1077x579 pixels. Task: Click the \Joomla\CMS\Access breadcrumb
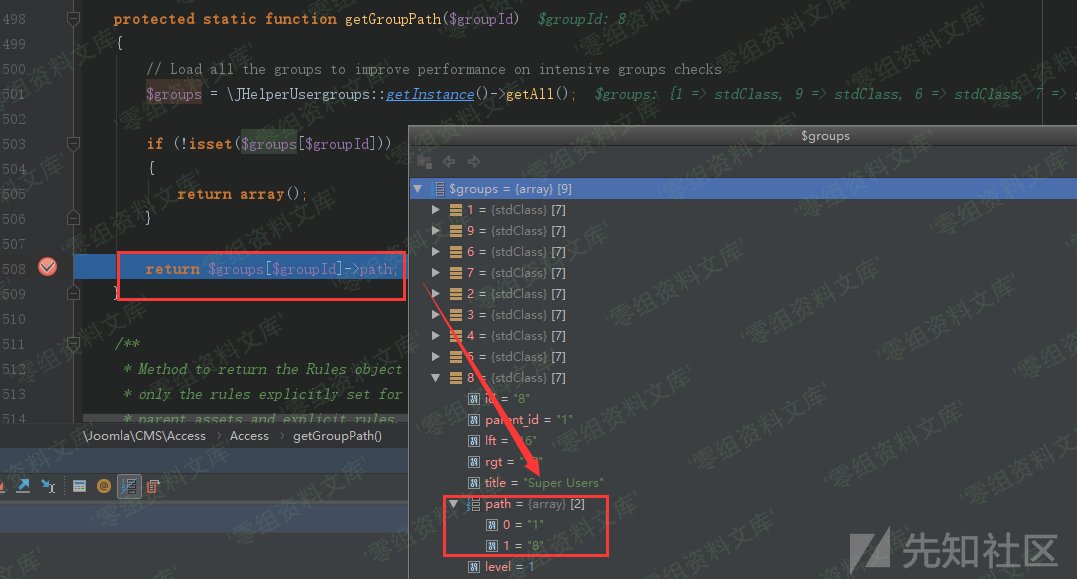pyautogui.click(x=144, y=436)
